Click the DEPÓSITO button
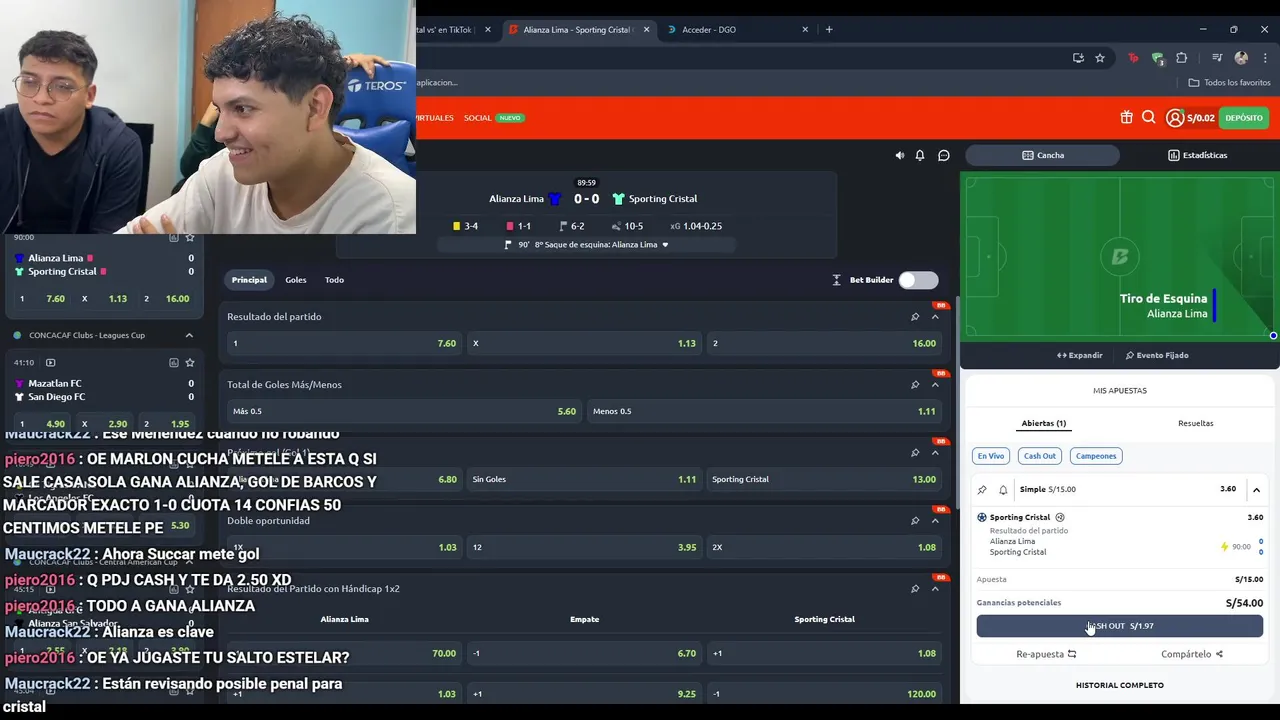The height and width of the screenshot is (720, 1280). click(1244, 118)
